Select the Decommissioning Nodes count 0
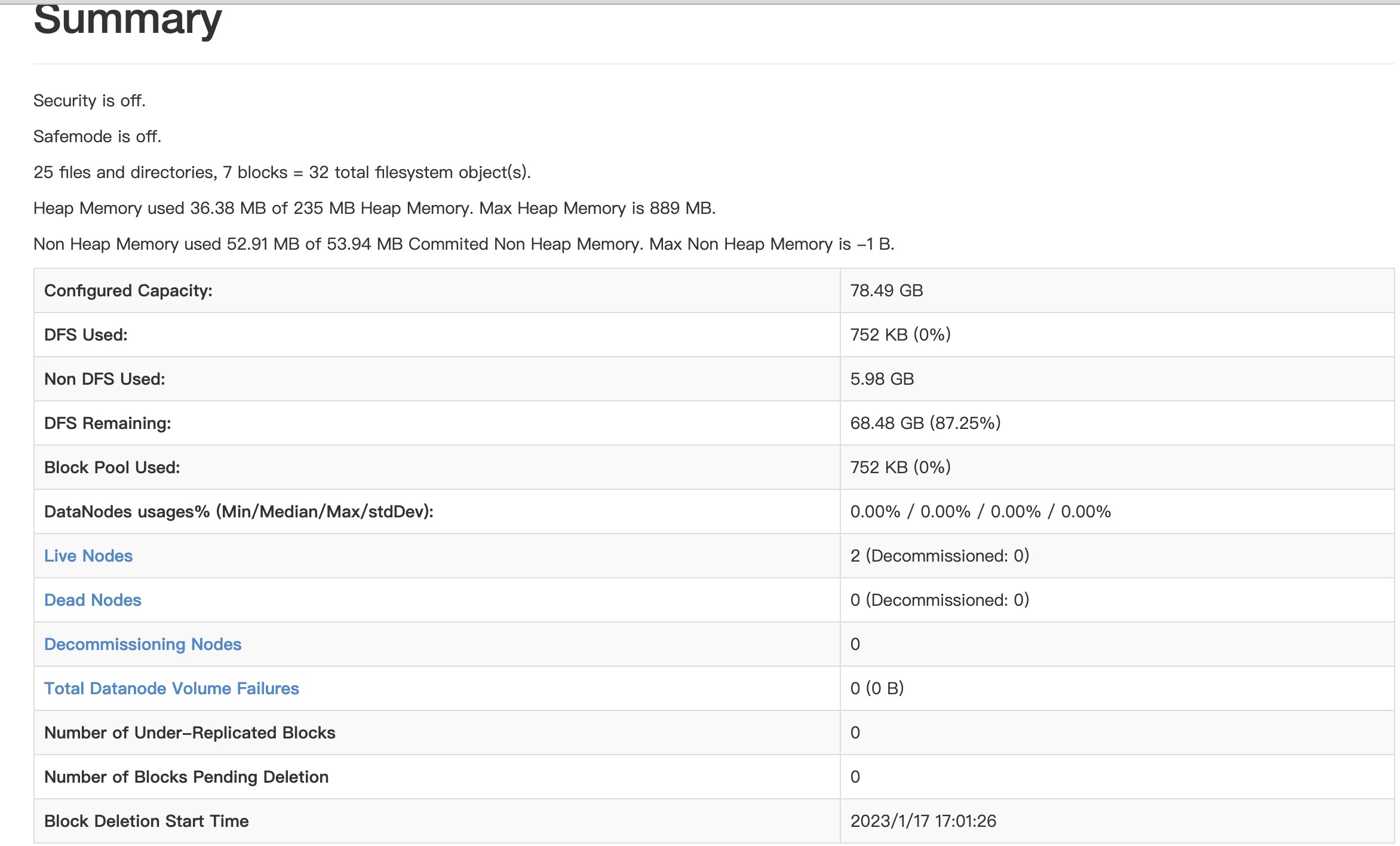1400x846 pixels. (x=855, y=644)
